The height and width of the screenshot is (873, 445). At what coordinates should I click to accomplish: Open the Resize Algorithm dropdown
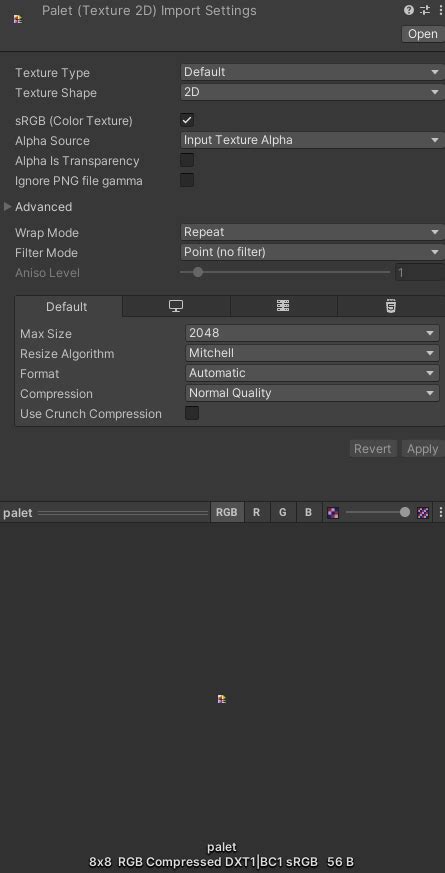coord(312,353)
